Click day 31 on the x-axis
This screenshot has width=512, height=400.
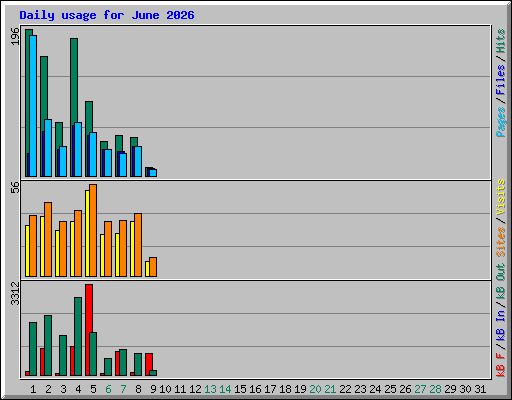pyautogui.click(x=480, y=389)
